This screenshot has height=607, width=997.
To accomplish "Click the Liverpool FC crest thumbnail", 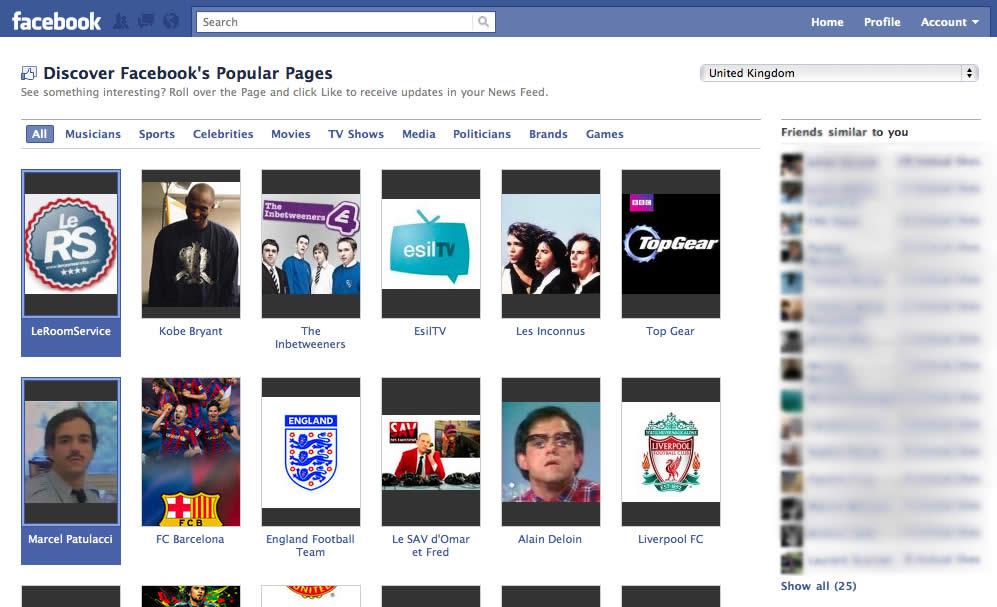I will (x=671, y=452).
